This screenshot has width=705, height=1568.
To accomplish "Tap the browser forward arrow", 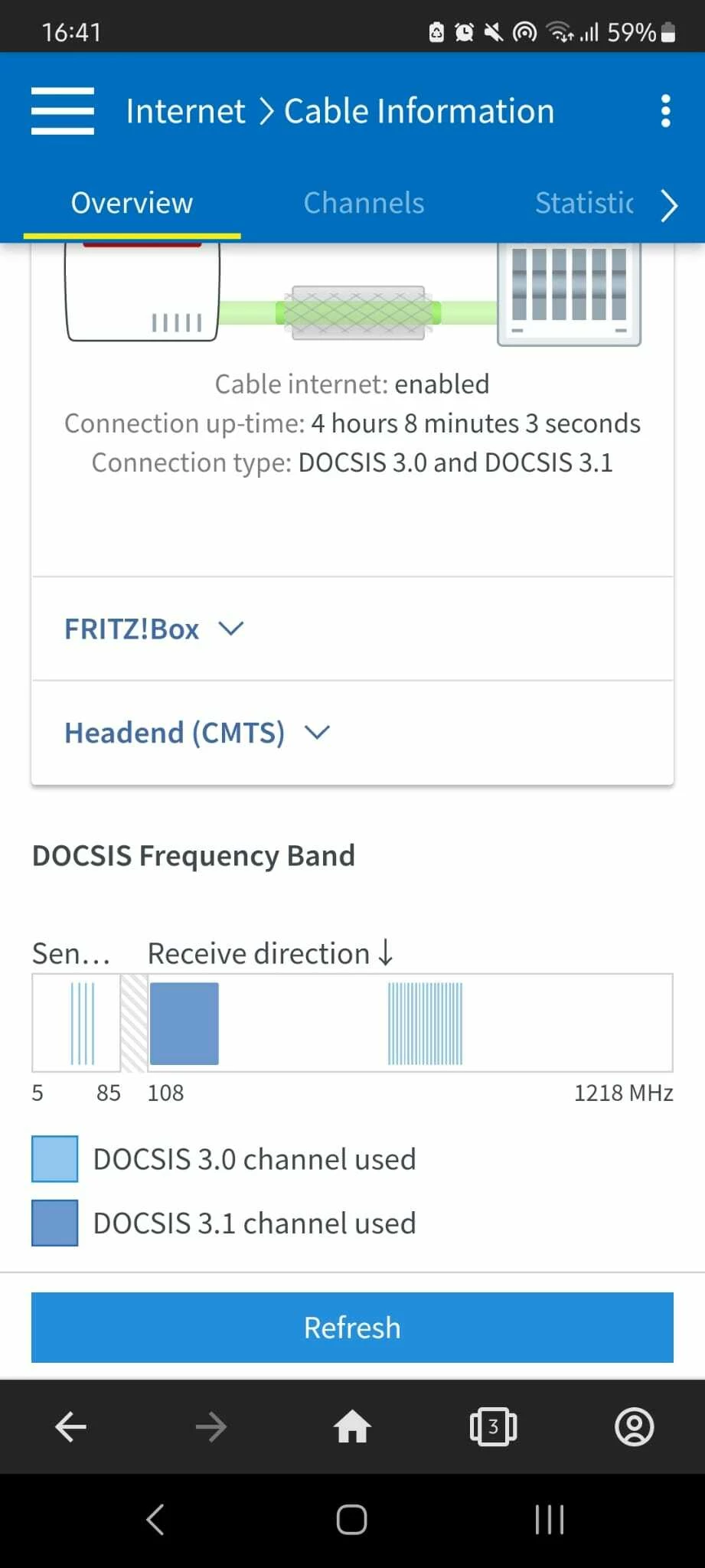I will [x=211, y=1426].
